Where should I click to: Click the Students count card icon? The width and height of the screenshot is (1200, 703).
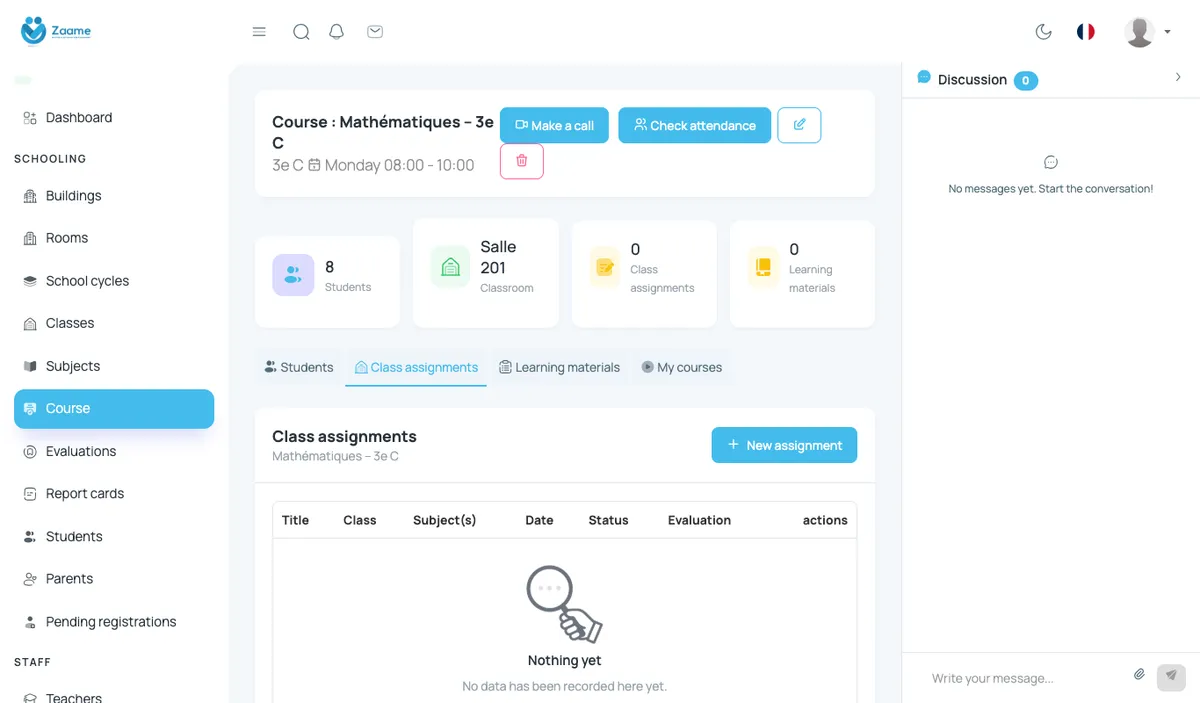pos(293,275)
